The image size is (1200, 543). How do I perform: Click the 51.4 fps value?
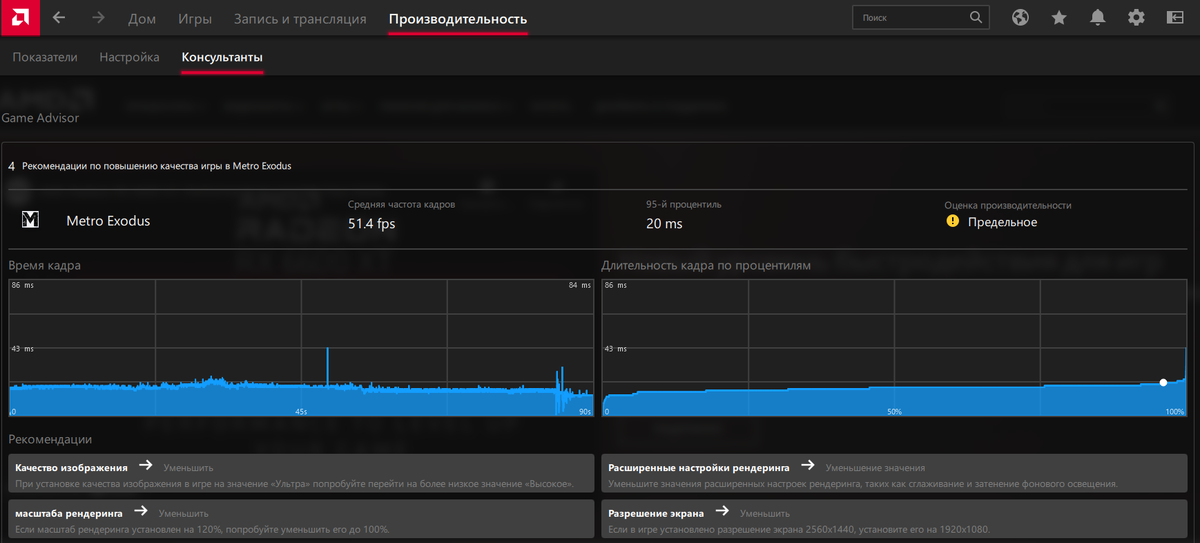point(372,223)
